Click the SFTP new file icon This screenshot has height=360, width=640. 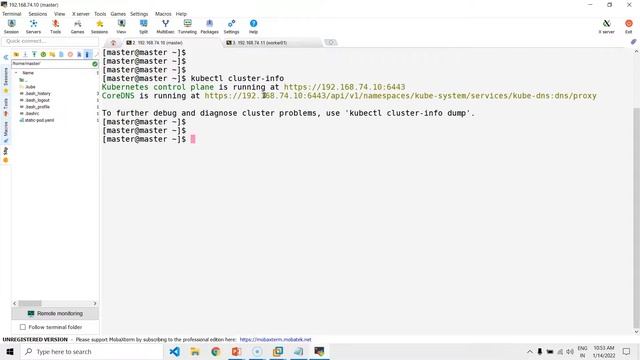(x=61, y=54)
